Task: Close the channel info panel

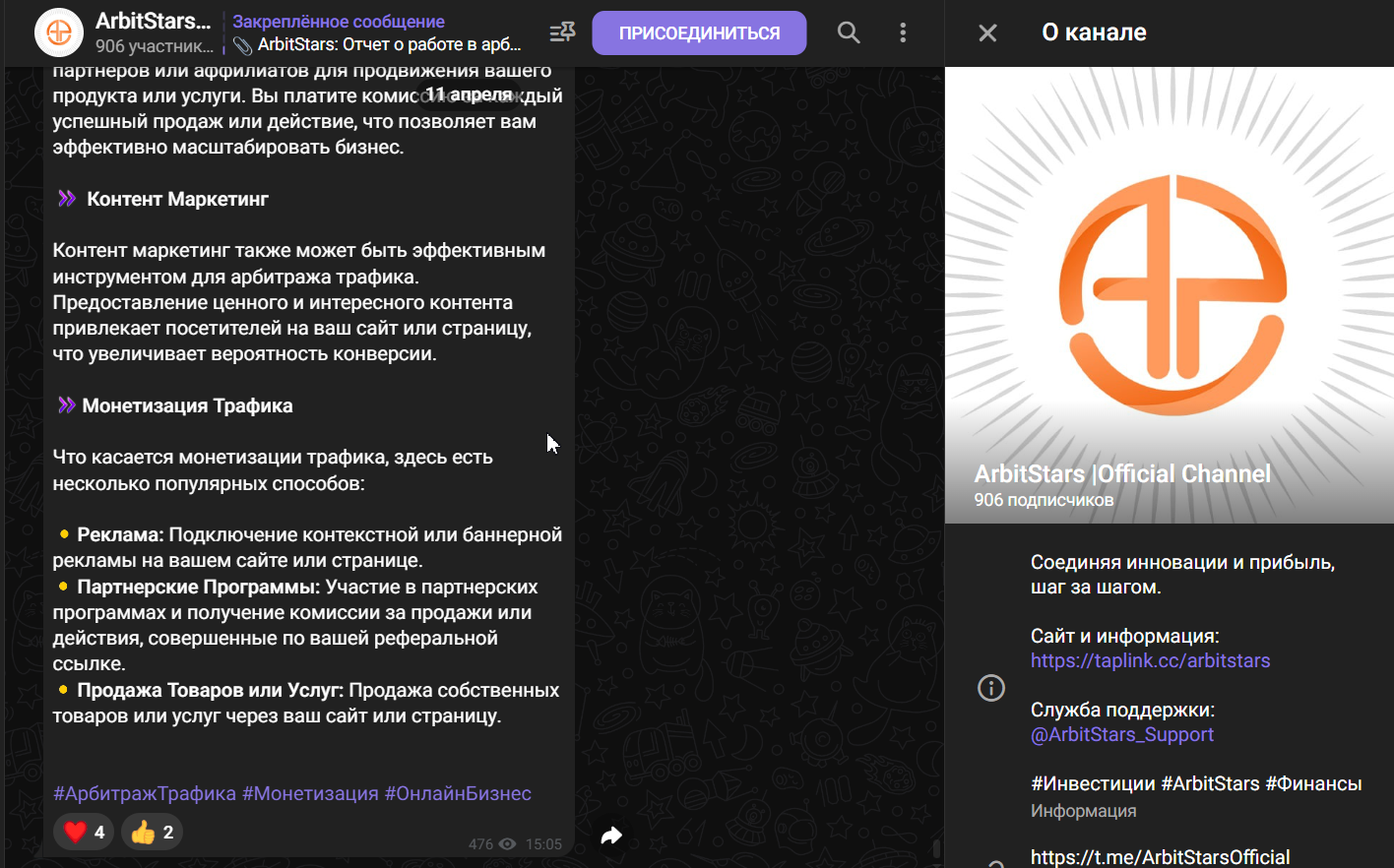Action: [987, 32]
